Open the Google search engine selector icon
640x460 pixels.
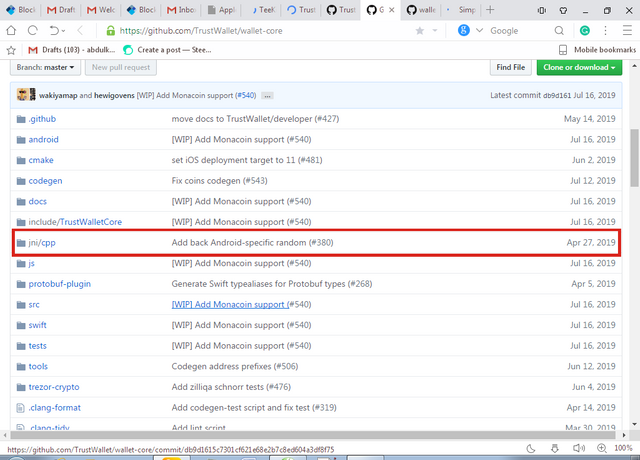point(464,30)
